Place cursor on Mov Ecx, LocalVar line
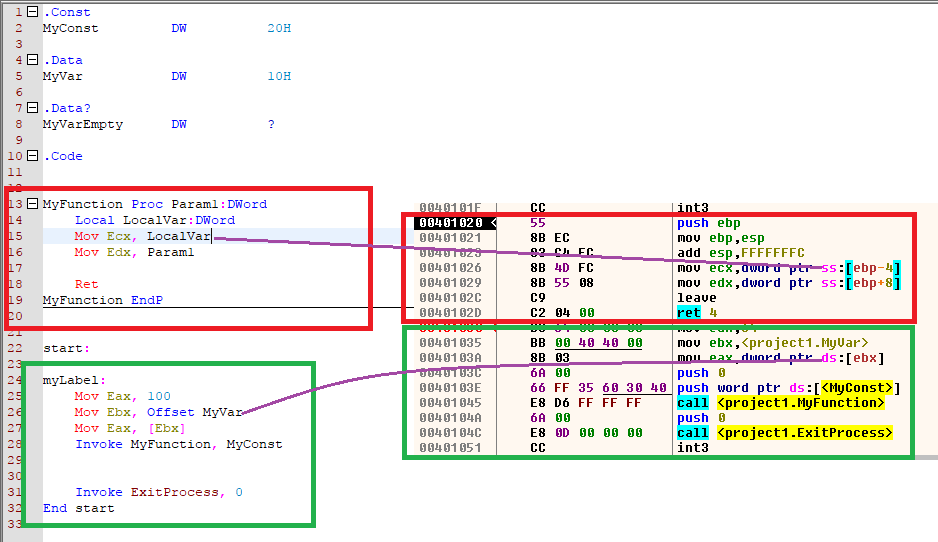This screenshot has width=938, height=542. (x=142, y=236)
